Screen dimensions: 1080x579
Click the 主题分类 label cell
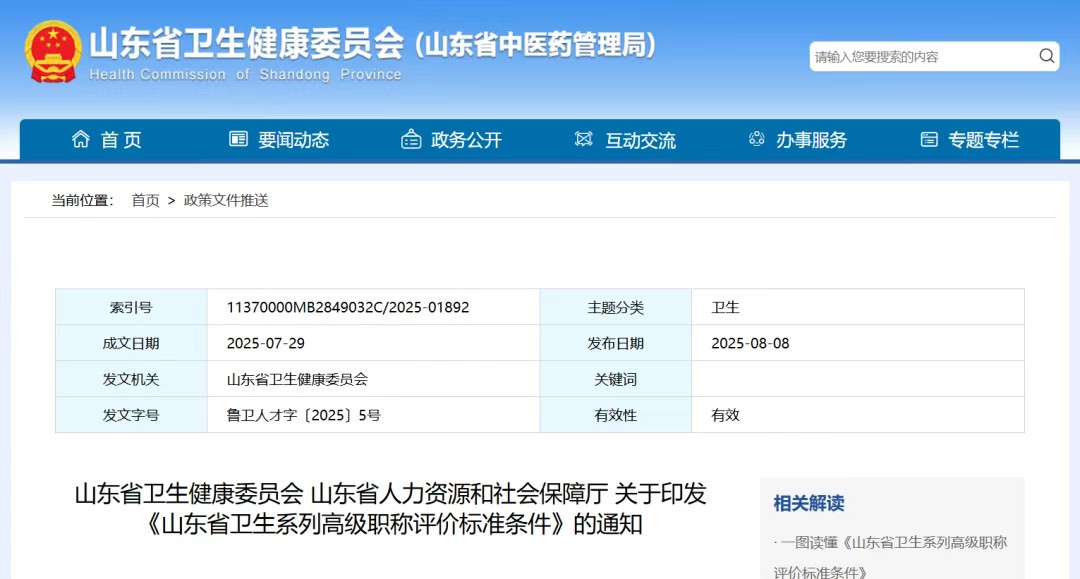pos(616,307)
